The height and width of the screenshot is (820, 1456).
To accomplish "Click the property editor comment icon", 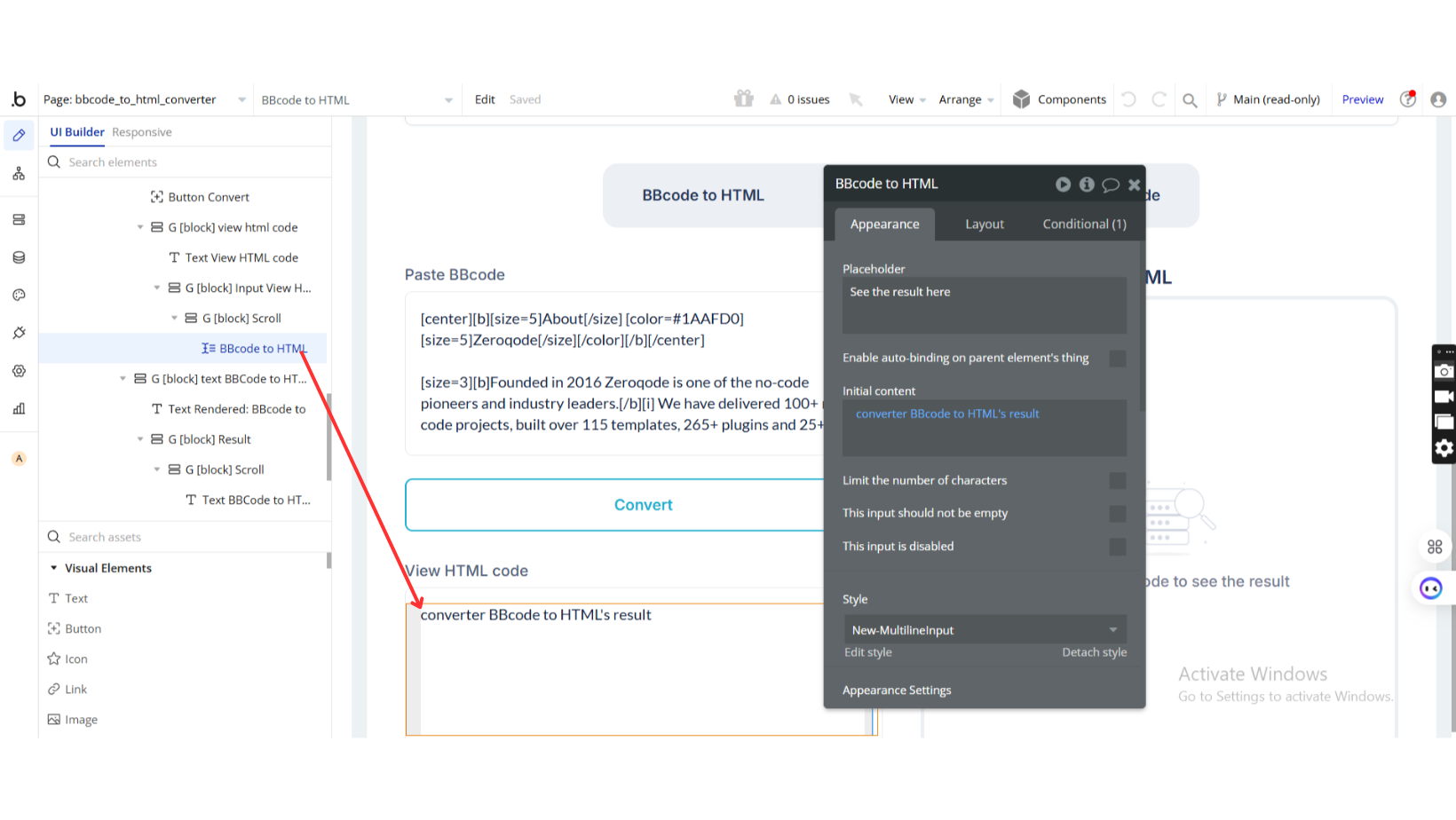I will point(1111,185).
